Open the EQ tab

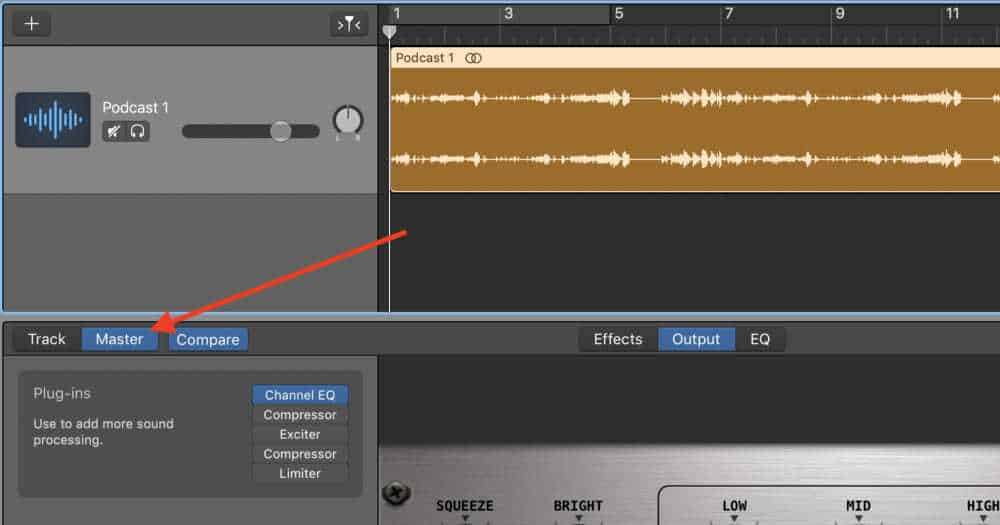click(760, 339)
